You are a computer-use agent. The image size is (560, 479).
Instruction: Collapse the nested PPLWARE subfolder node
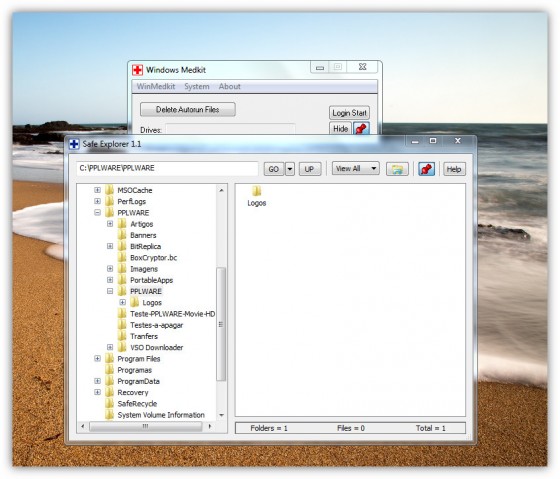[x=110, y=291]
